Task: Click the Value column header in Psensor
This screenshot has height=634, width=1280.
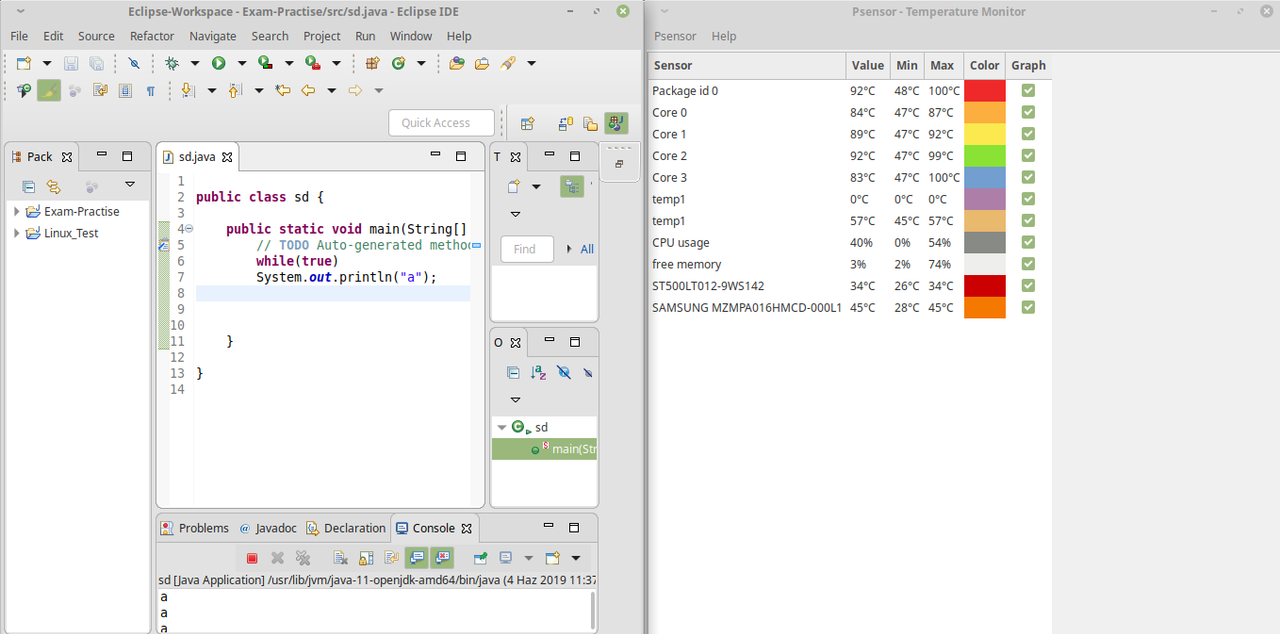Action: click(x=867, y=65)
